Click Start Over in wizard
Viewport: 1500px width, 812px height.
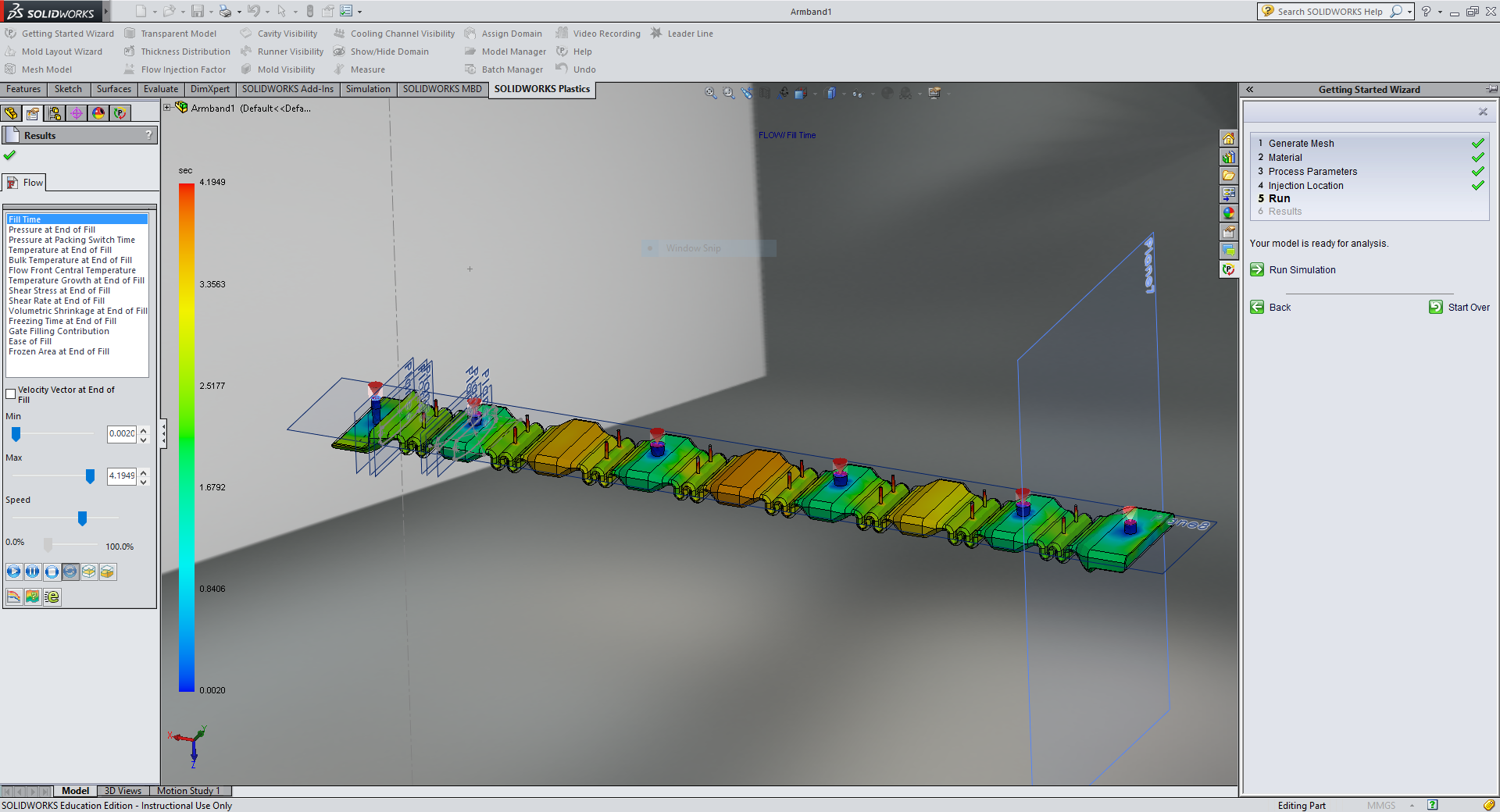pos(1459,307)
